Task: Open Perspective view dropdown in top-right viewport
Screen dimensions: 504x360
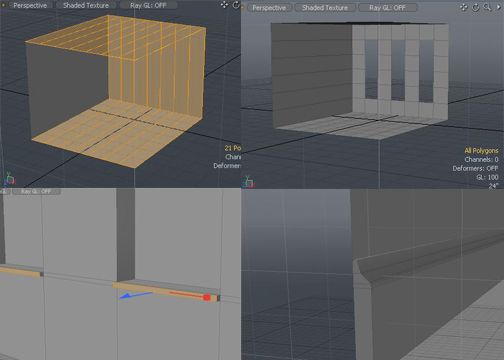Action: [269, 8]
